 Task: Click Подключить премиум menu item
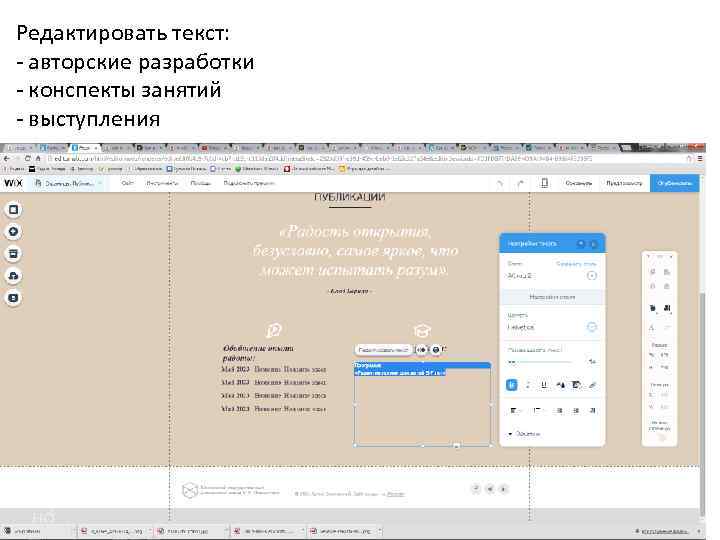pos(249,183)
